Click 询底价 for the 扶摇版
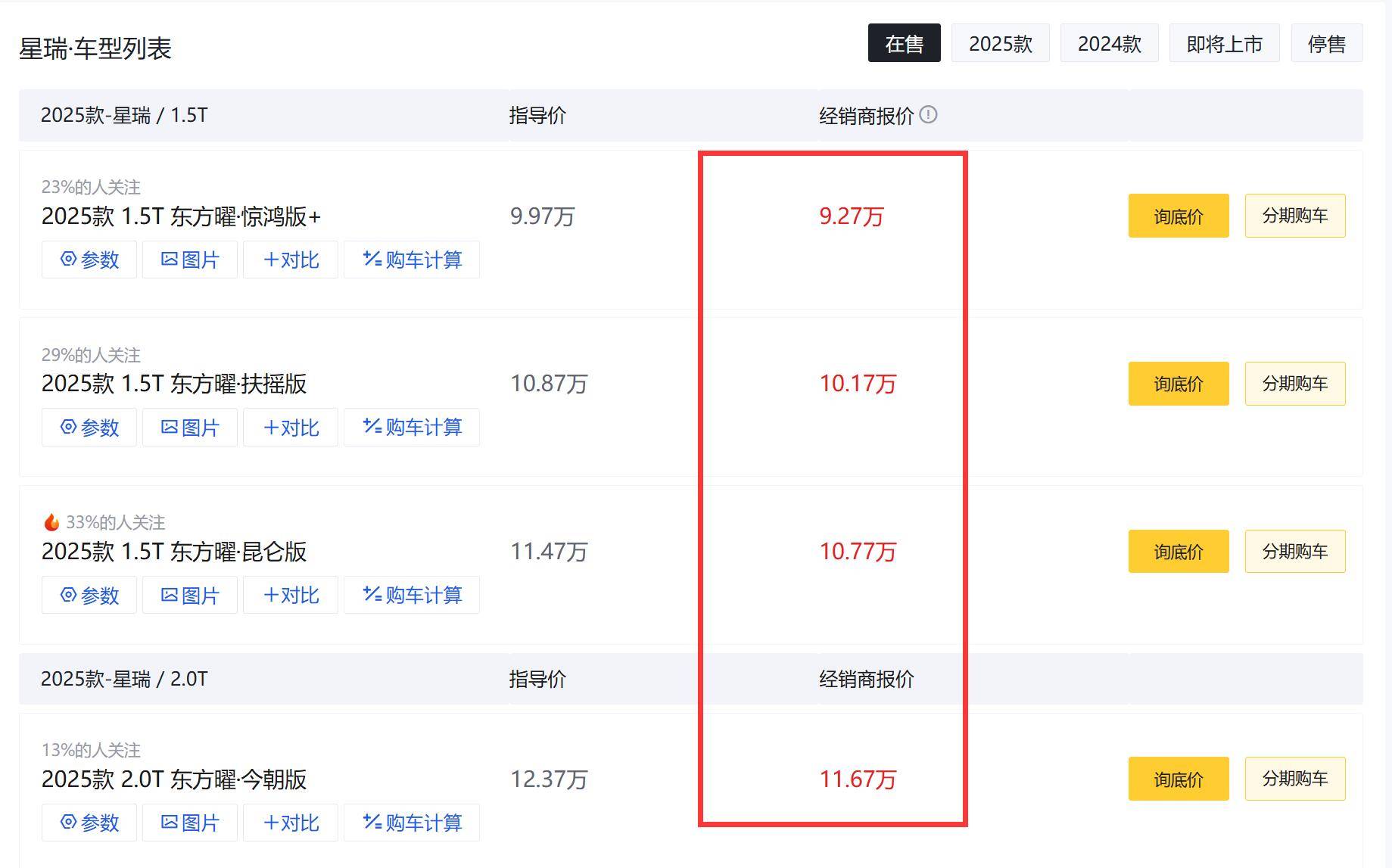 click(x=1178, y=384)
